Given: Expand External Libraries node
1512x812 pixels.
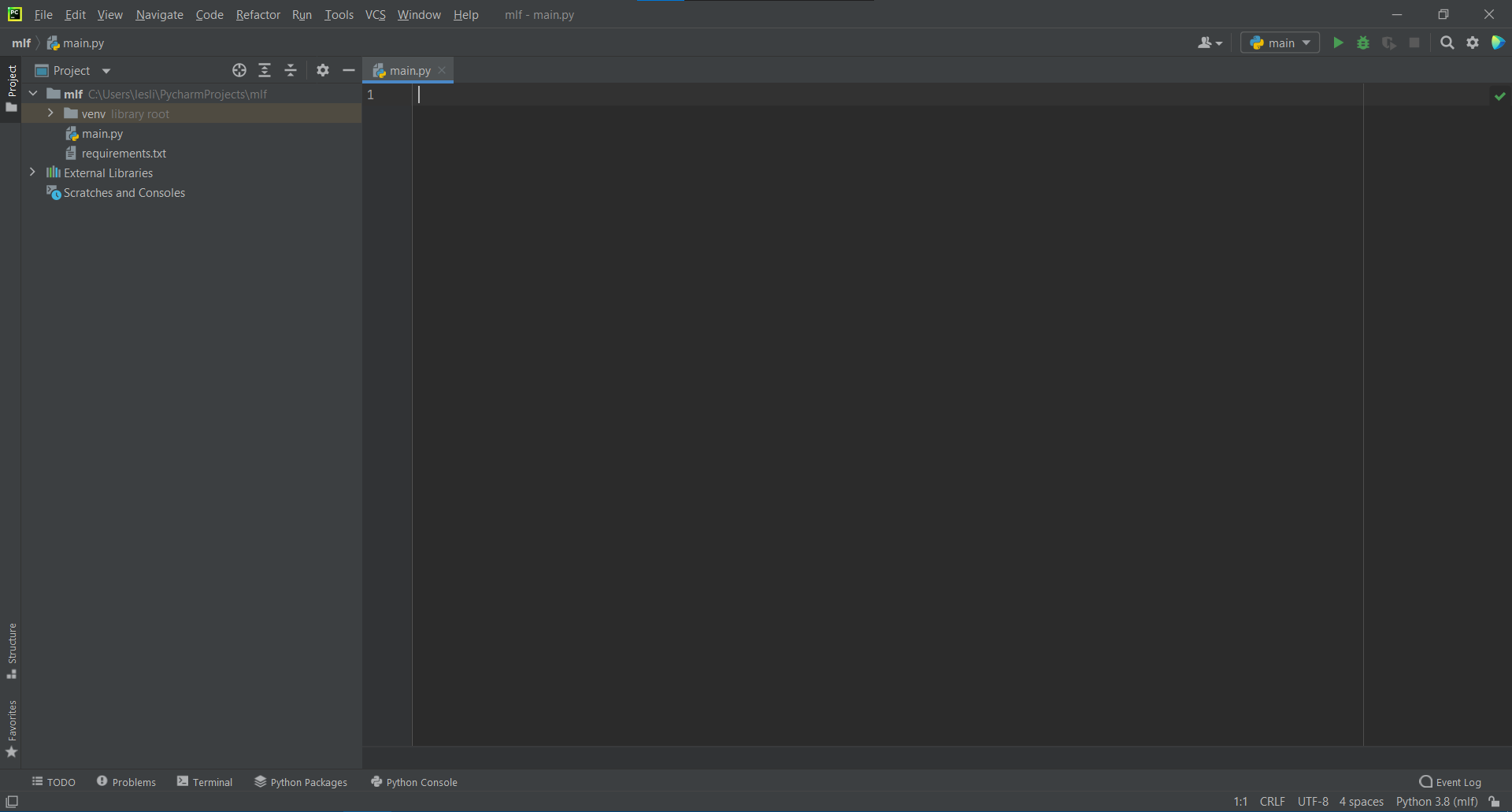Looking at the screenshot, I should coord(32,172).
